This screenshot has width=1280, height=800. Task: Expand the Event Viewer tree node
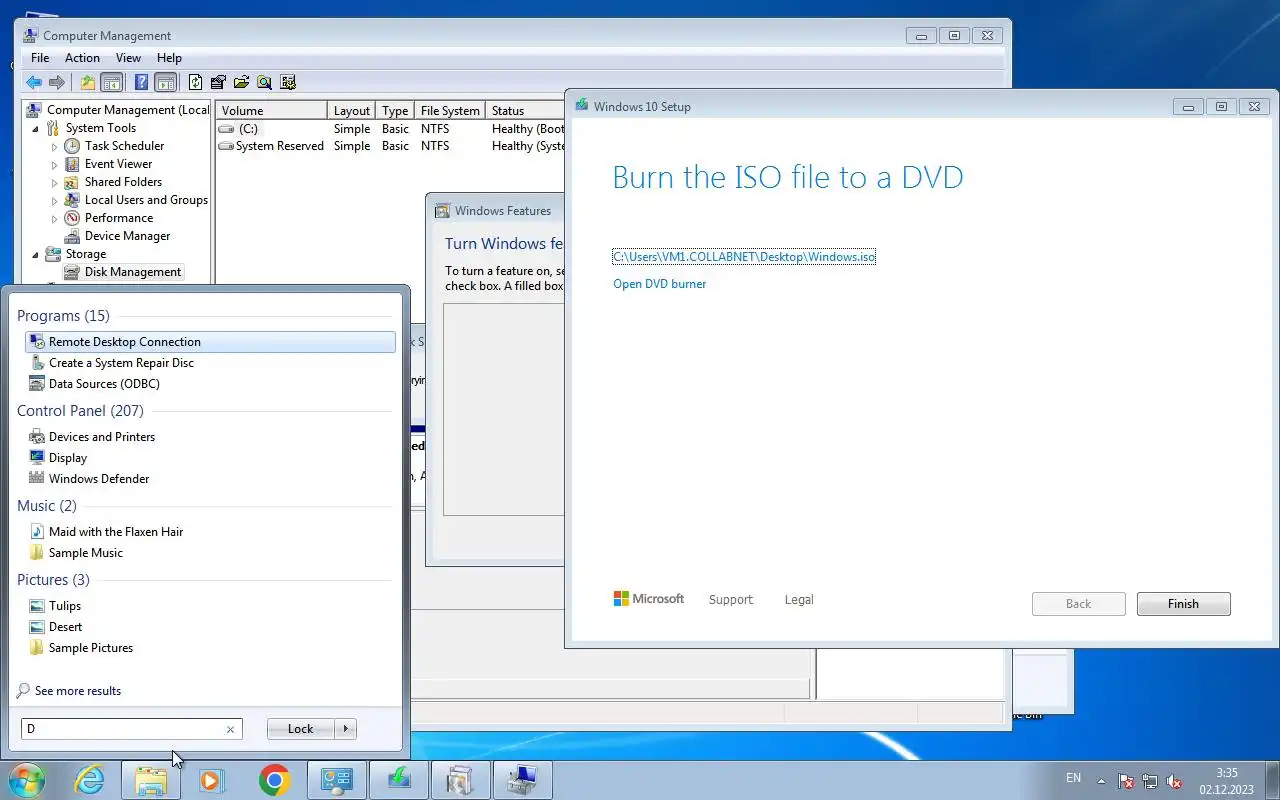pyautogui.click(x=55, y=165)
